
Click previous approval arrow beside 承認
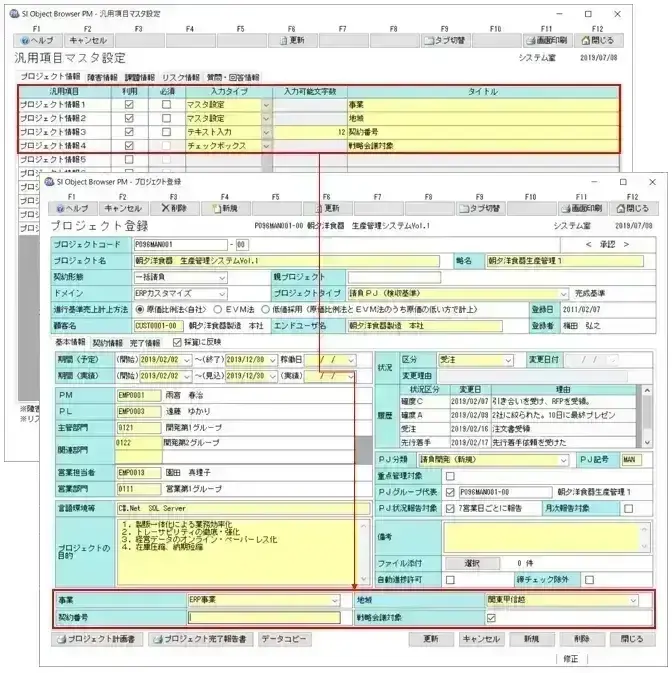click(589, 244)
